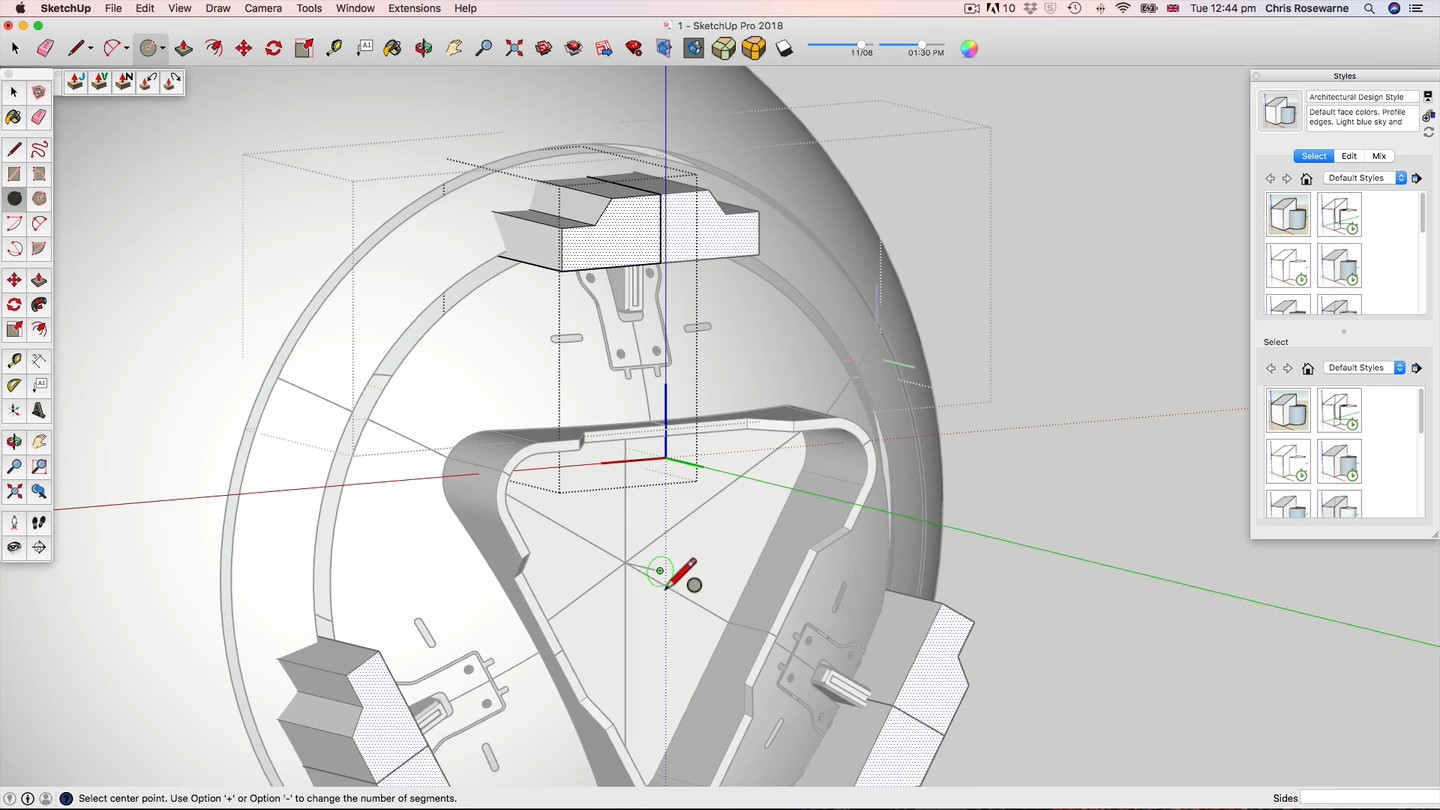Open the Extensions menu

(x=414, y=8)
